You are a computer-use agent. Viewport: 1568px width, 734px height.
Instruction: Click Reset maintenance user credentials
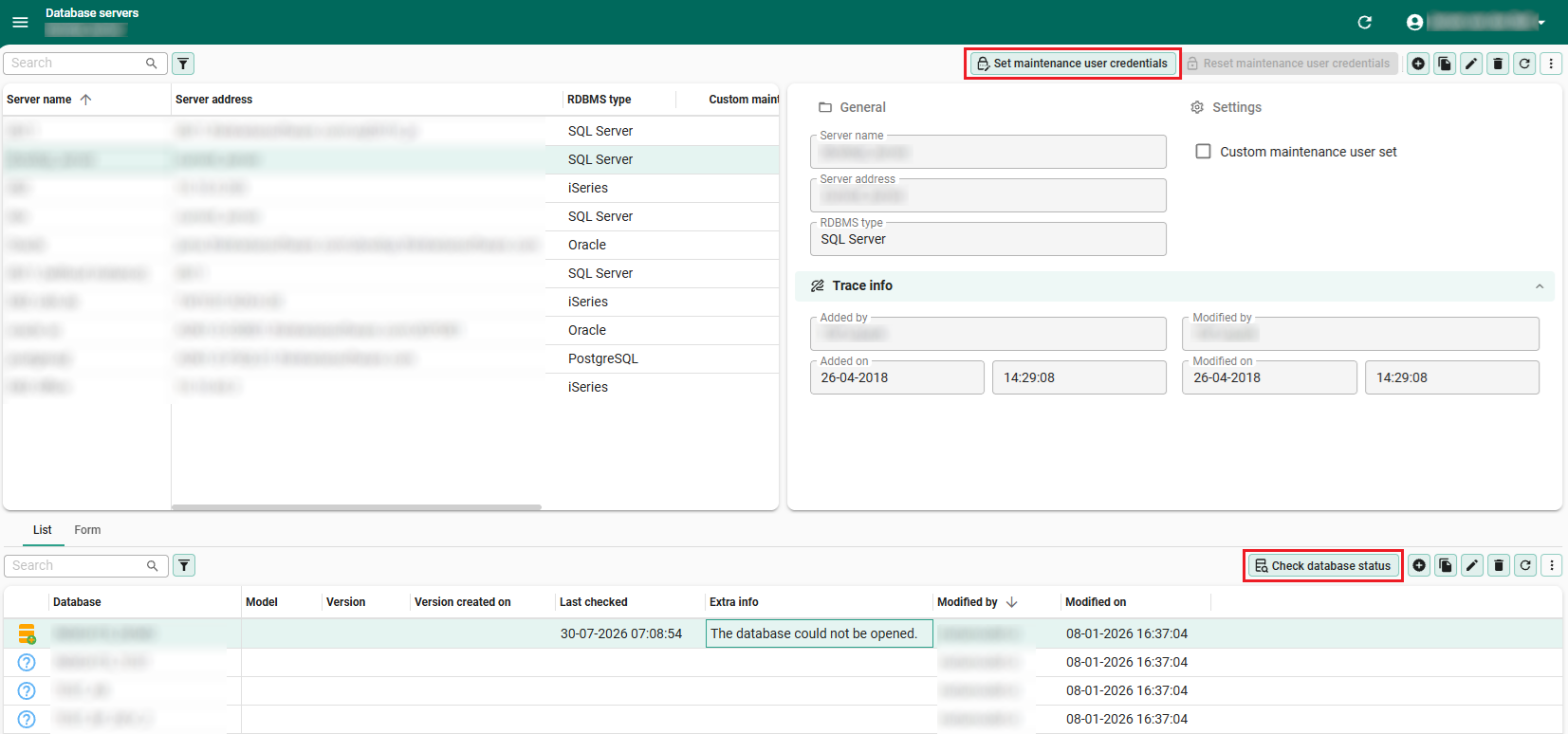coord(1289,64)
